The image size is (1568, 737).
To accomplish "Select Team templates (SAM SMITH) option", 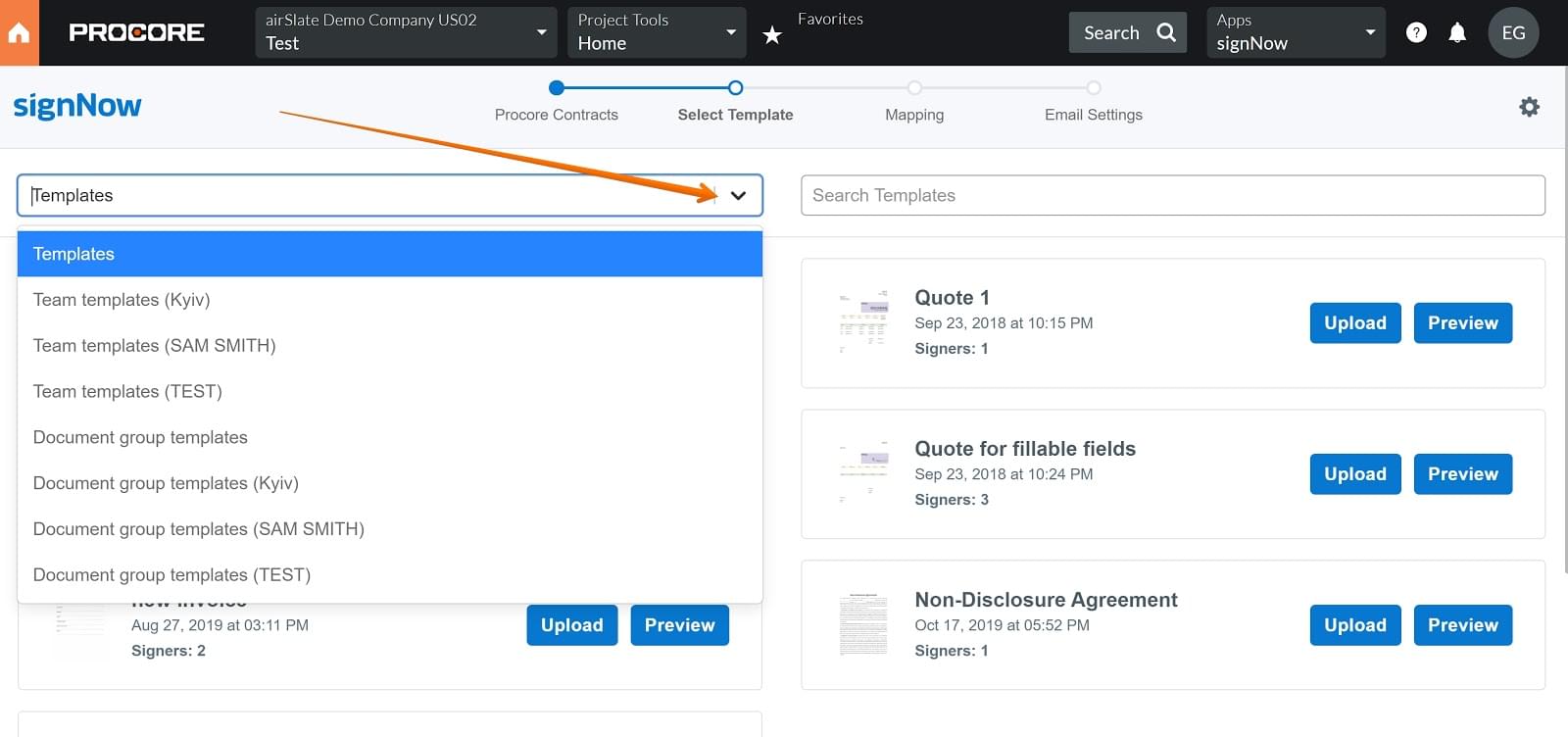I will [x=390, y=346].
